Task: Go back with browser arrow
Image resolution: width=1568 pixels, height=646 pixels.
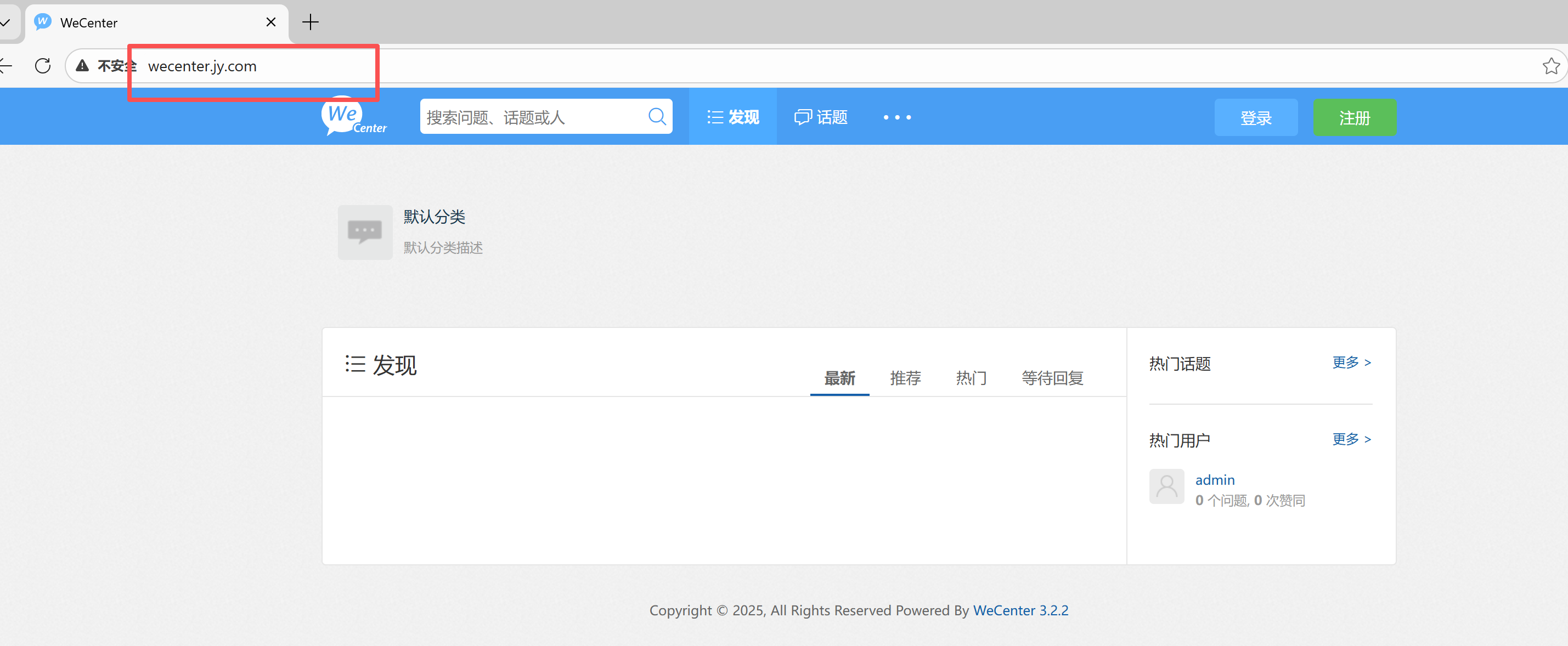Action: (5, 66)
